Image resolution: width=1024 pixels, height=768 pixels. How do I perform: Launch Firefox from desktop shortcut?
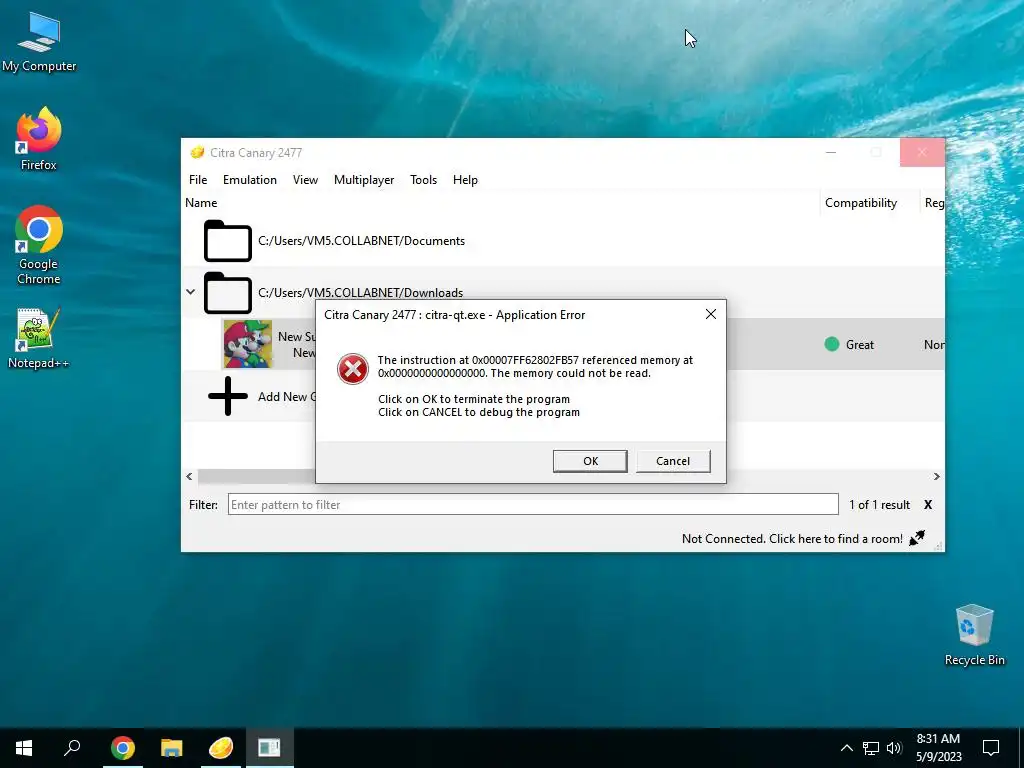tap(39, 139)
